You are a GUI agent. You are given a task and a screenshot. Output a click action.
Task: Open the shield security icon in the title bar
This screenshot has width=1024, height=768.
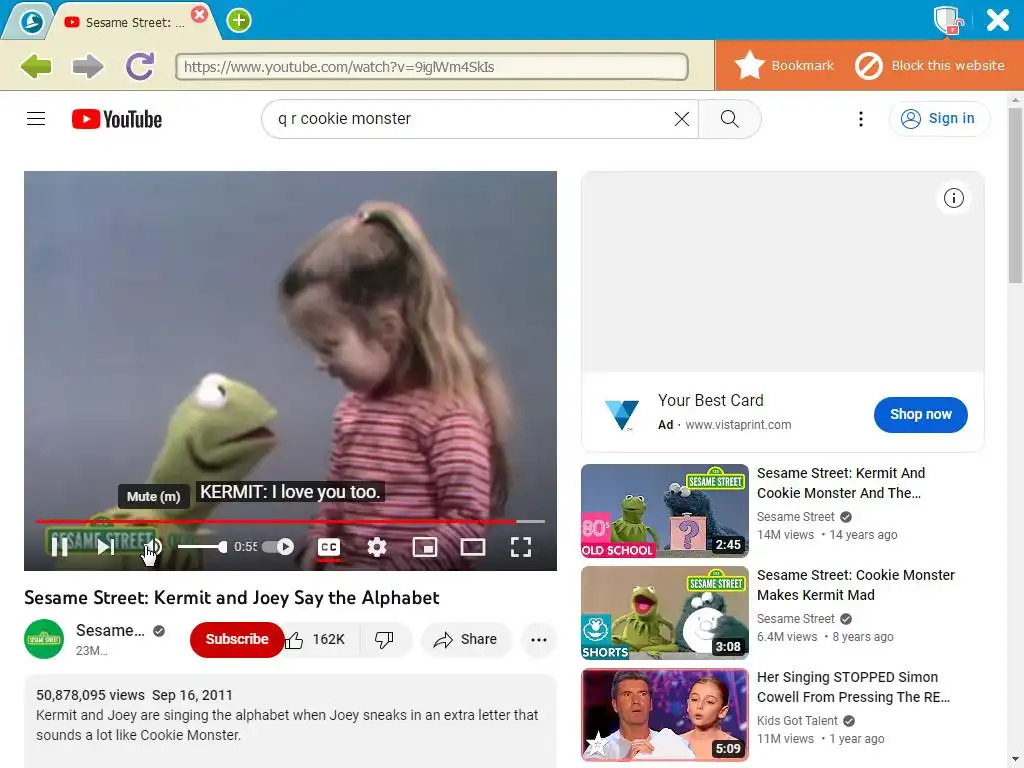click(x=948, y=20)
